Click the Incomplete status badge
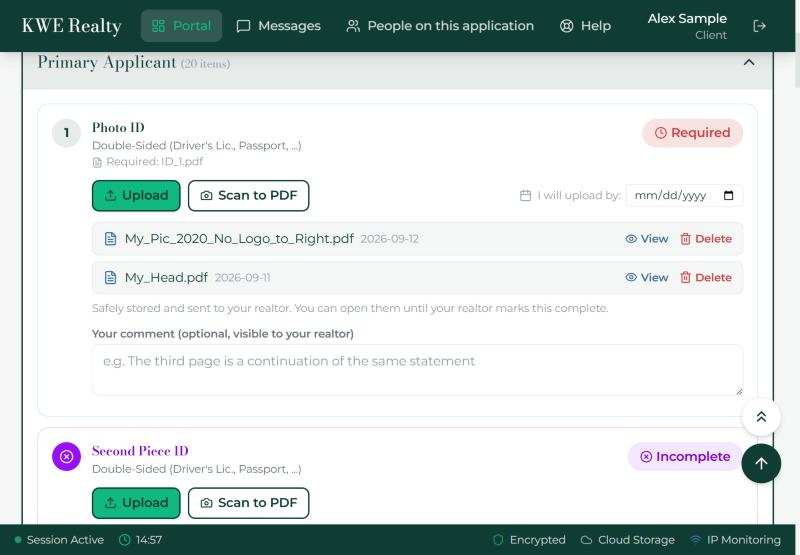The width and height of the screenshot is (800, 555). click(685, 457)
